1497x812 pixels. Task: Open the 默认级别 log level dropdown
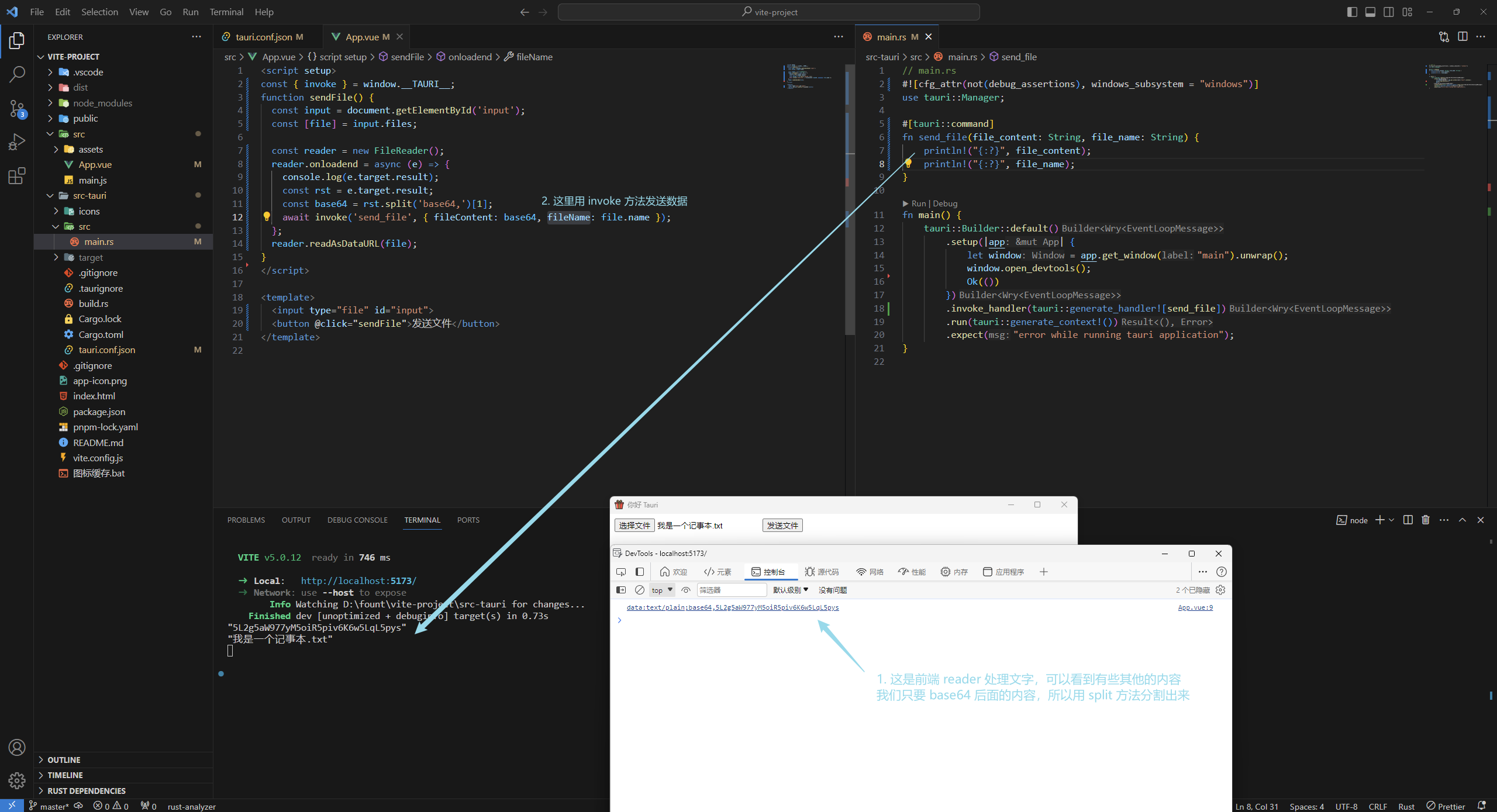tap(791, 590)
